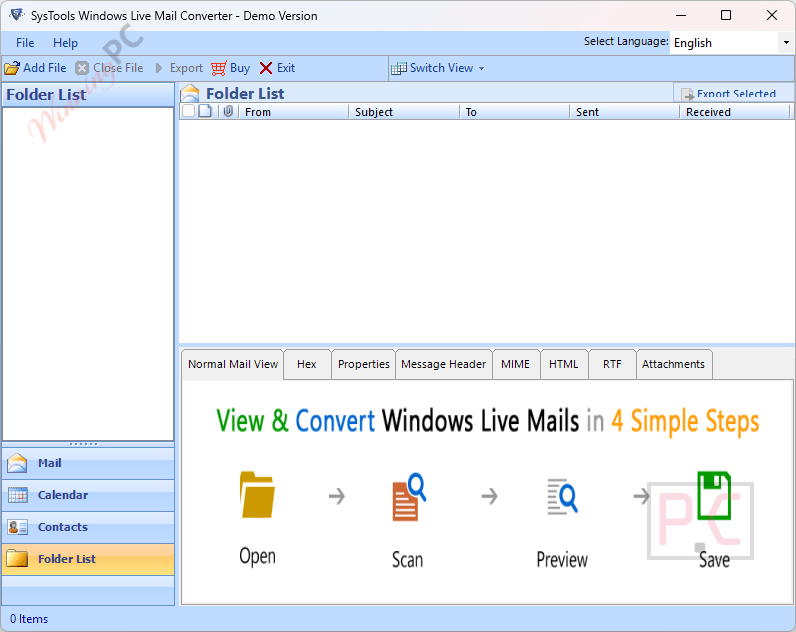Click the Buy shopping cart icon
796x632 pixels.
219,68
